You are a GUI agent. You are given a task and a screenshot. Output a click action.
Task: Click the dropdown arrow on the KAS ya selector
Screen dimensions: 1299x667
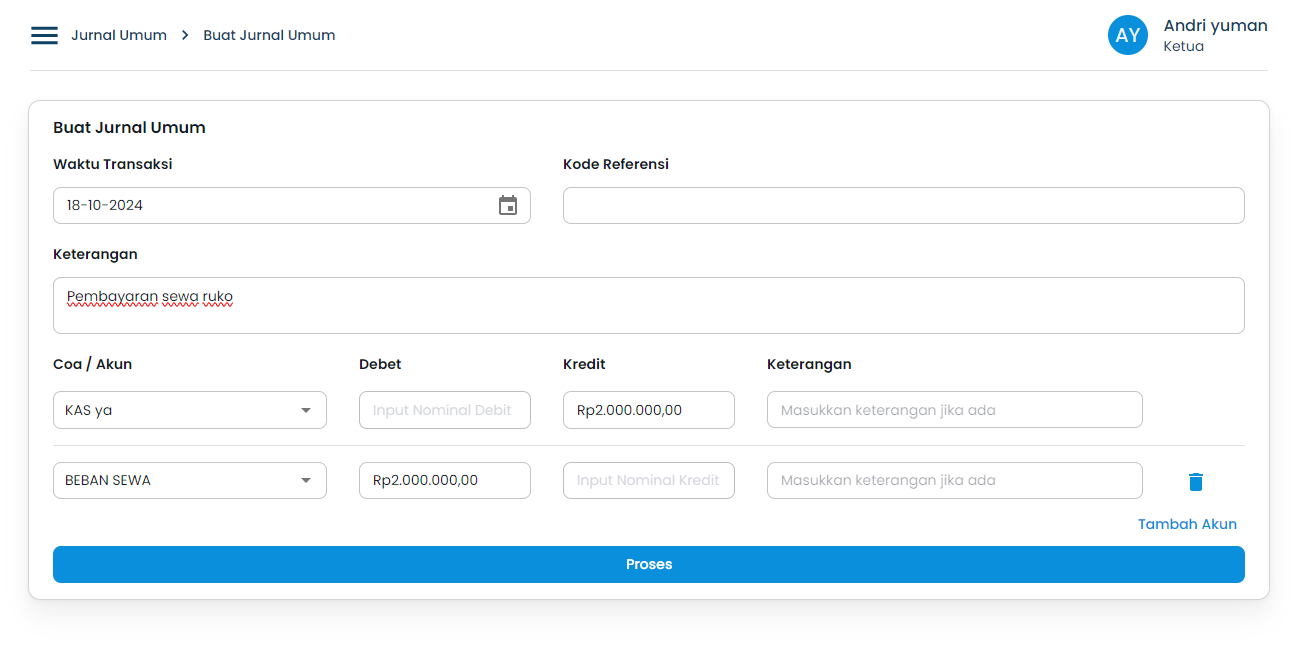click(306, 410)
